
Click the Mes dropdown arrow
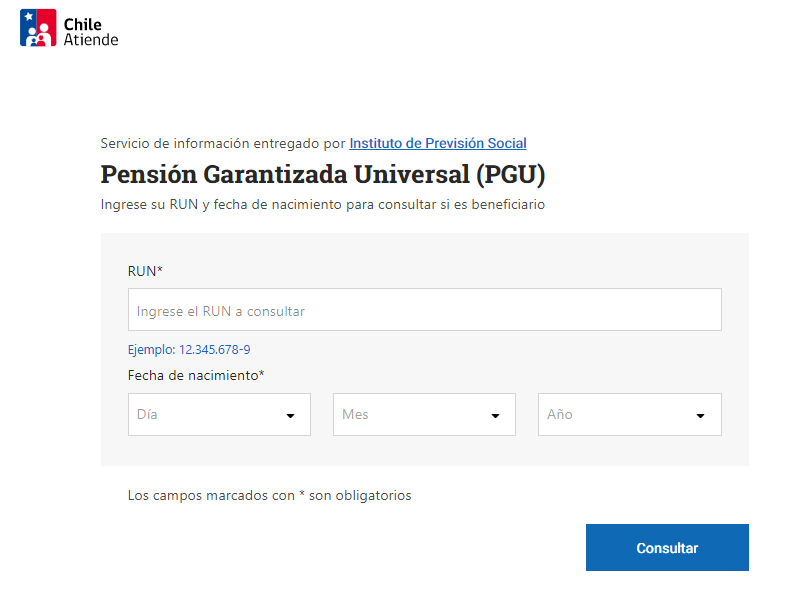point(495,415)
